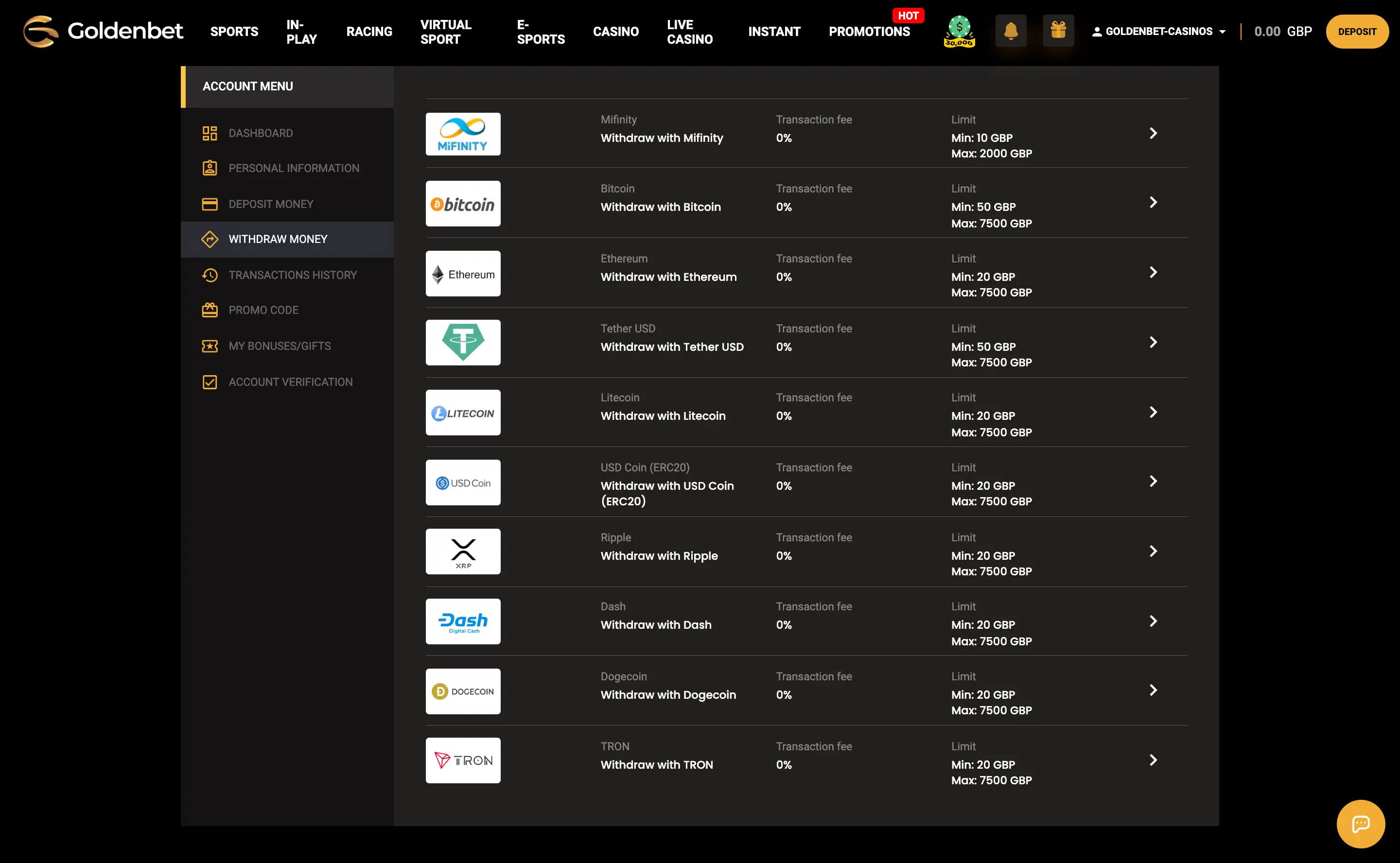Select WITHDRAW MONEY in the account menu
Screen dimensions: 1400x863
[287, 239]
